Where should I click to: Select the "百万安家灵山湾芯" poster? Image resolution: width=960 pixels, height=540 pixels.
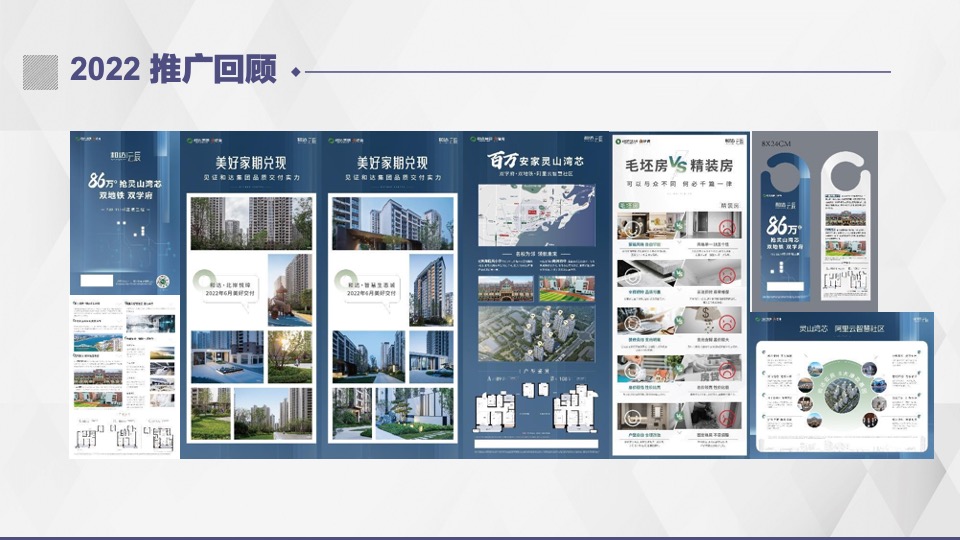tap(537, 294)
